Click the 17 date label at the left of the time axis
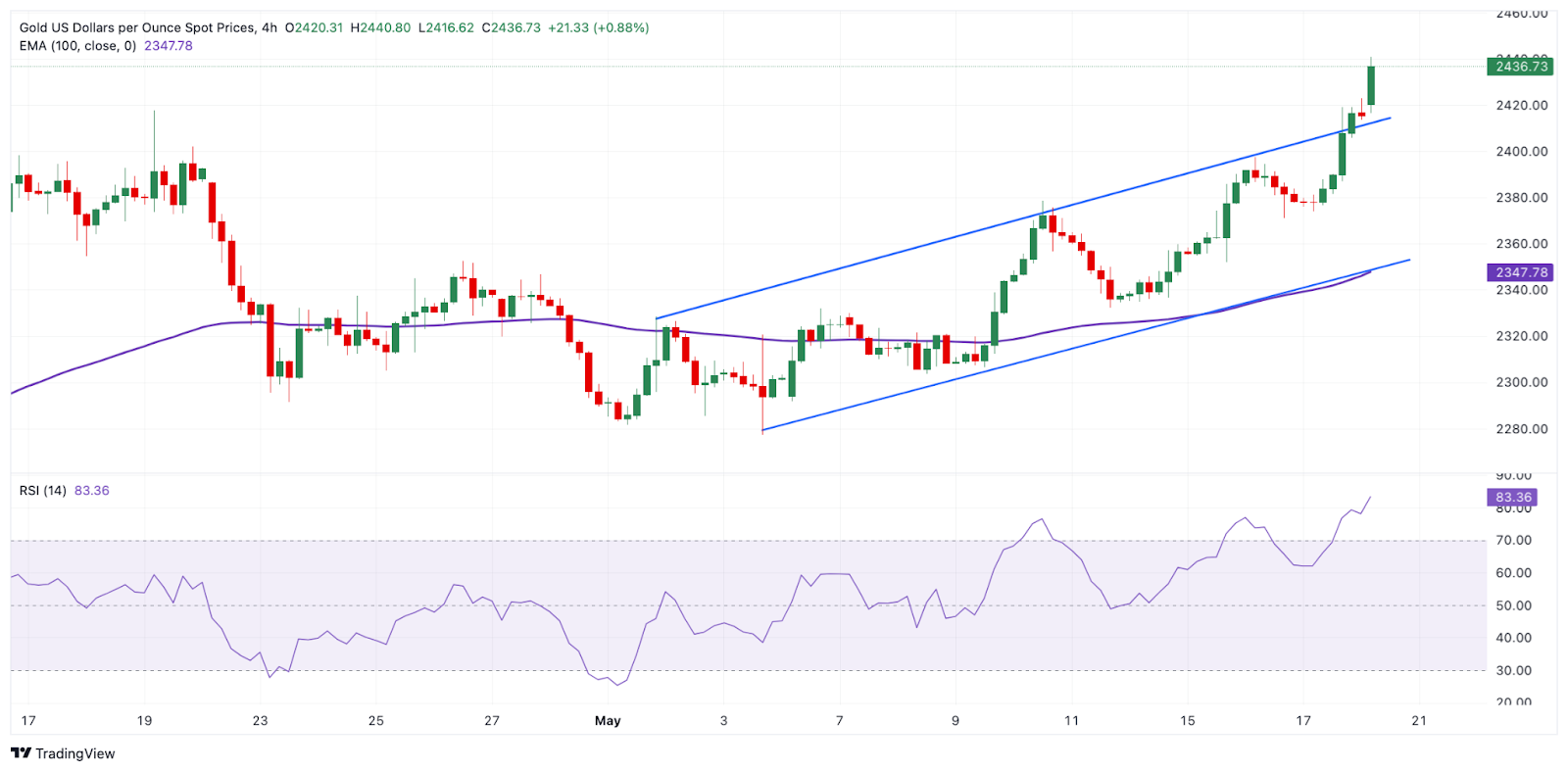Image resolution: width=1568 pixels, height=772 pixels. pyautogui.click(x=28, y=721)
